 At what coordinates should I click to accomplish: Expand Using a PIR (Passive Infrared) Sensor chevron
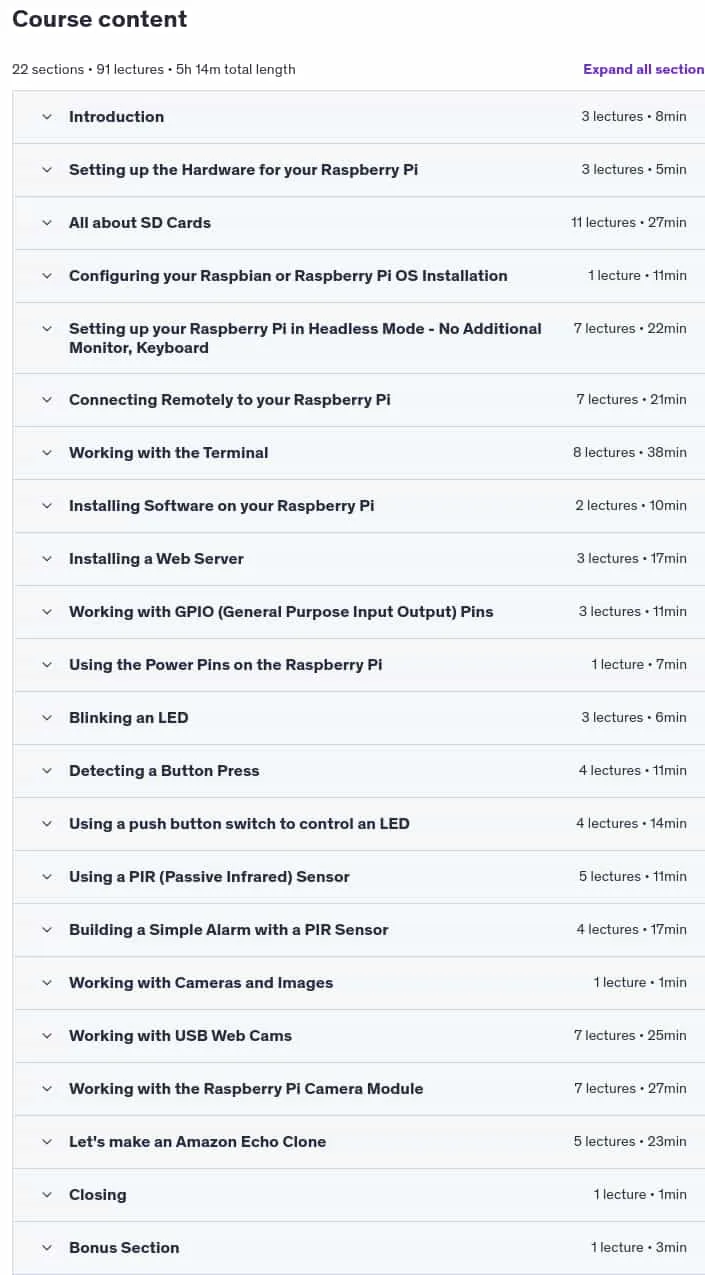click(46, 877)
